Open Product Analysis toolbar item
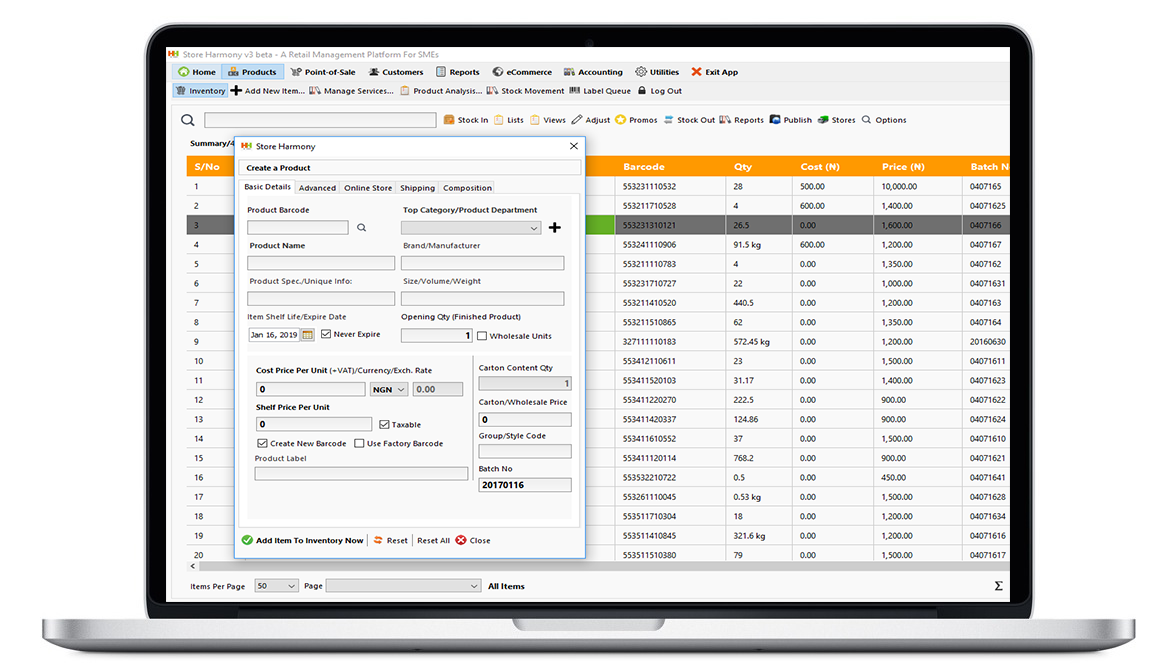1171x666 pixels. click(x=441, y=91)
